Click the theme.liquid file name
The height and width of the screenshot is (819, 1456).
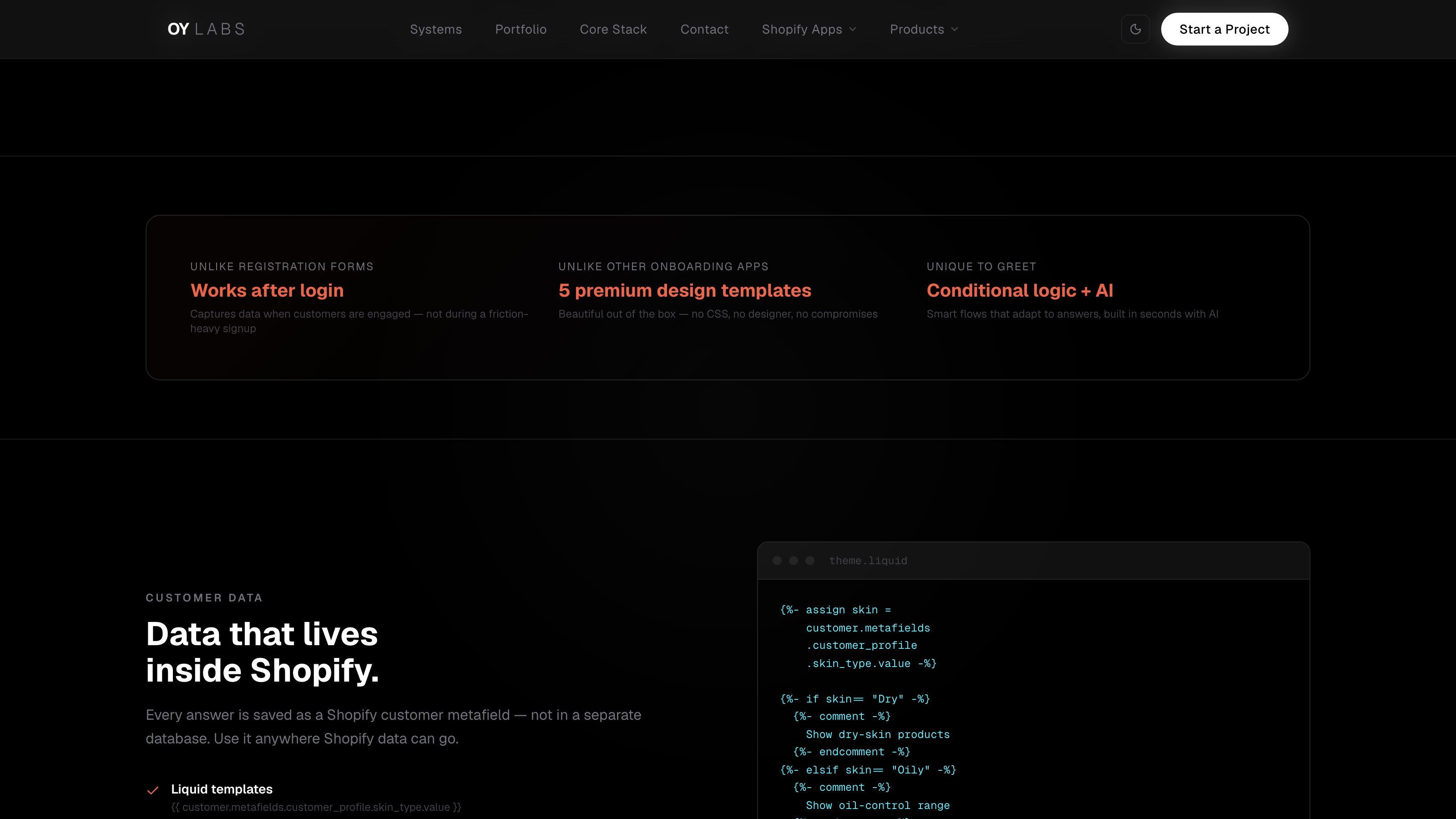click(x=868, y=561)
